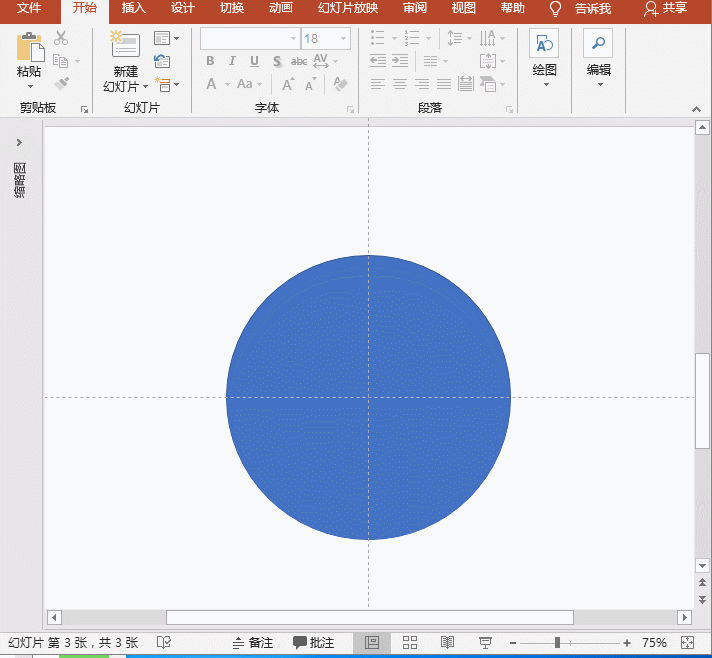Click the Copy icon
The image size is (712, 658).
[60, 60]
